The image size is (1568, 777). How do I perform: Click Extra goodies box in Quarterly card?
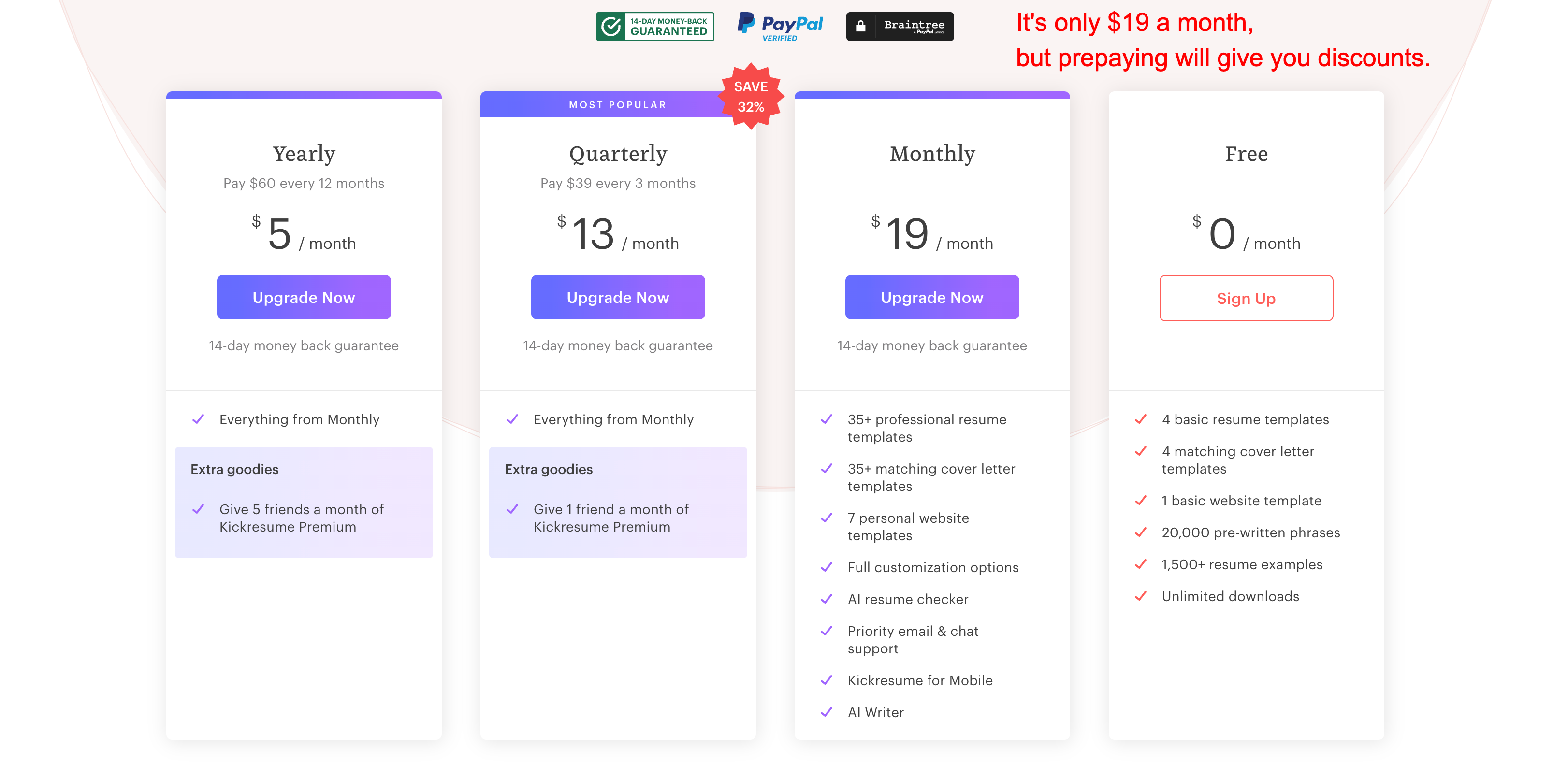618,503
